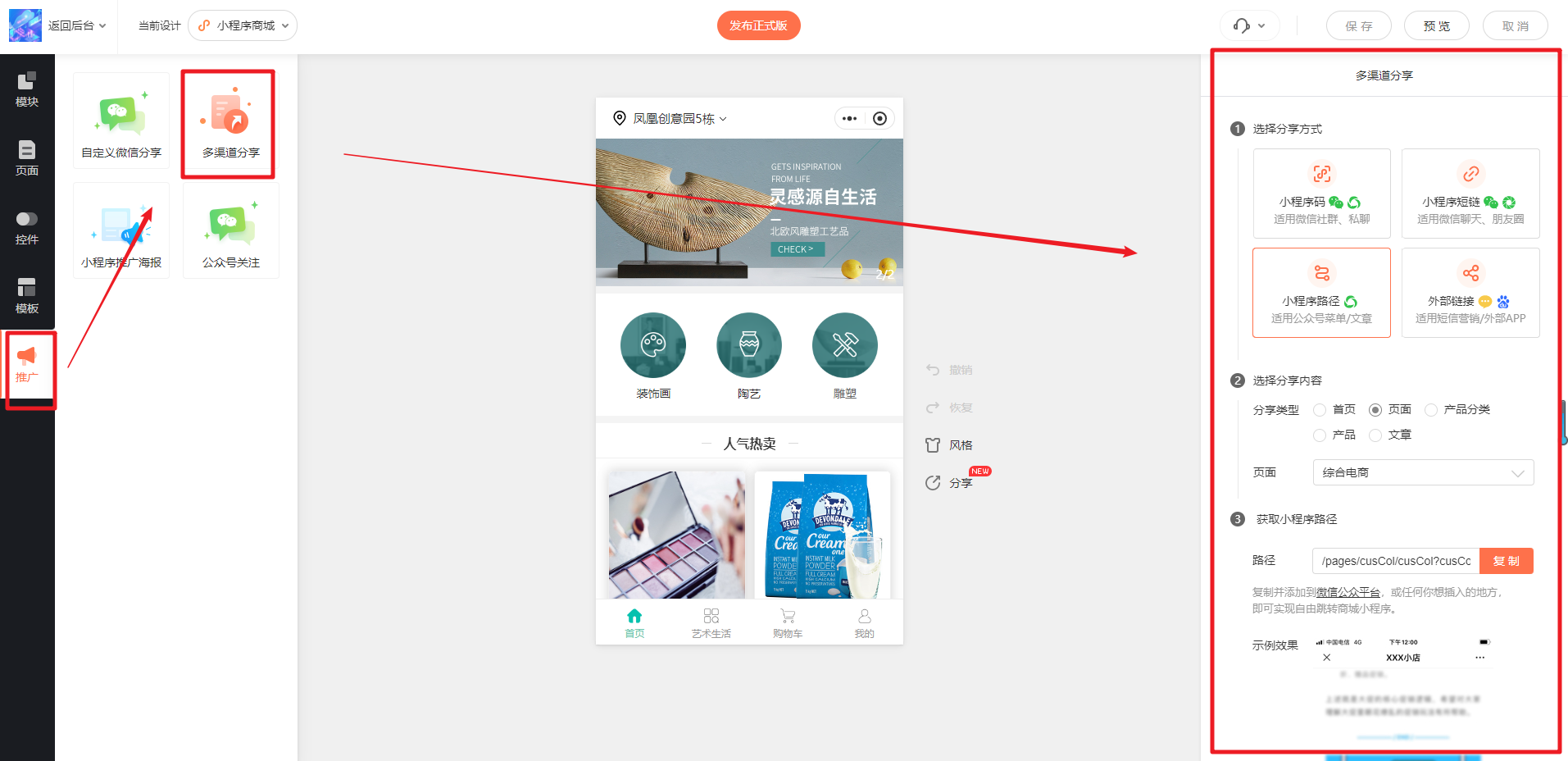1568x761 pixels.
Task: Click the 撤销 undo icon
Action: [933, 370]
